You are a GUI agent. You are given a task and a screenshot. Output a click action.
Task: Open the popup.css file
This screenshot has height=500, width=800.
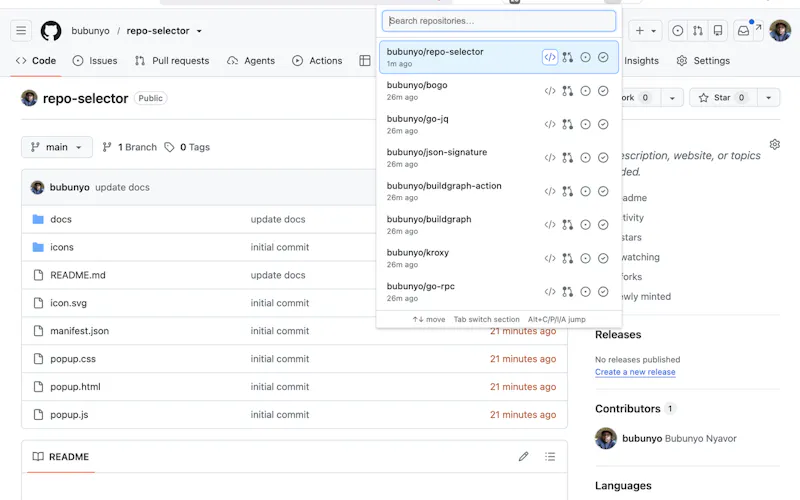(x=73, y=359)
